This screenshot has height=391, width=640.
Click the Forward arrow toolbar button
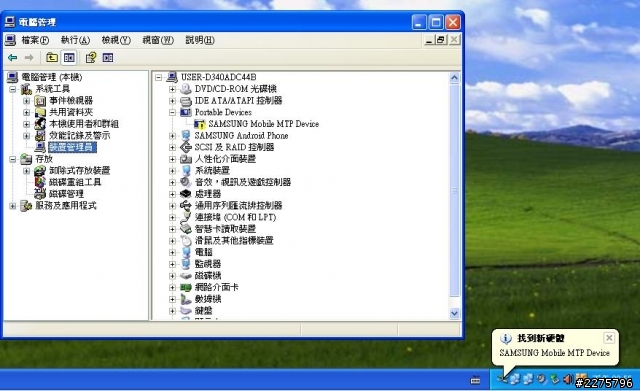pyautogui.click(x=29, y=58)
